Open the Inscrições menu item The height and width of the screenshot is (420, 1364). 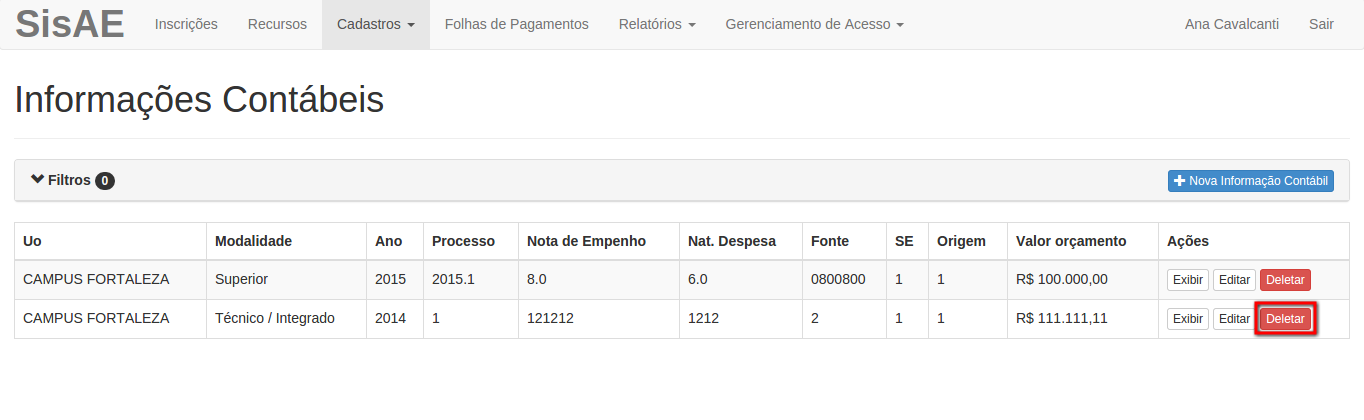point(186,24)
